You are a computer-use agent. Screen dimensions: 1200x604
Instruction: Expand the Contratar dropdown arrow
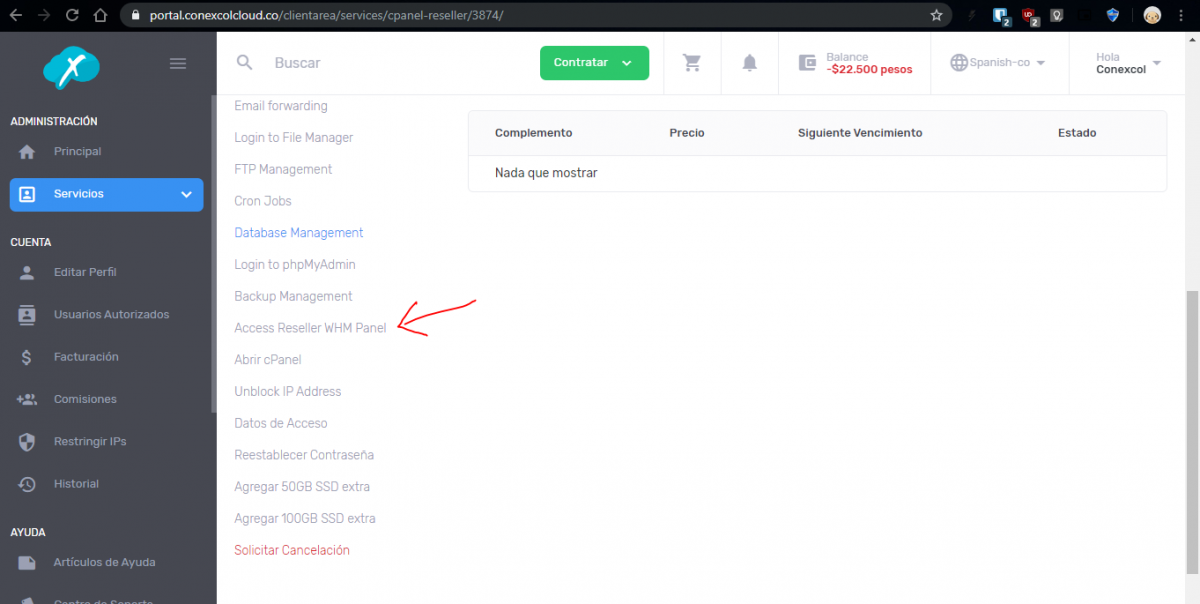tap(625, 62)
